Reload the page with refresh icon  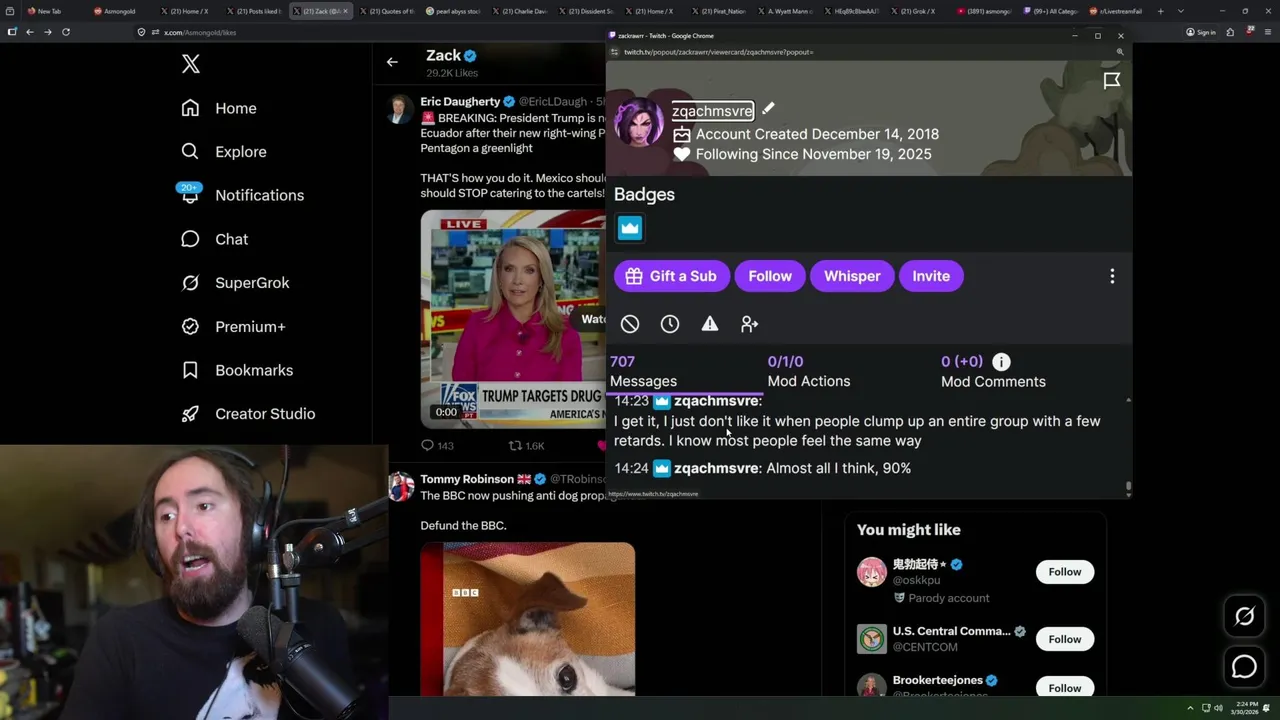point(66,32)
